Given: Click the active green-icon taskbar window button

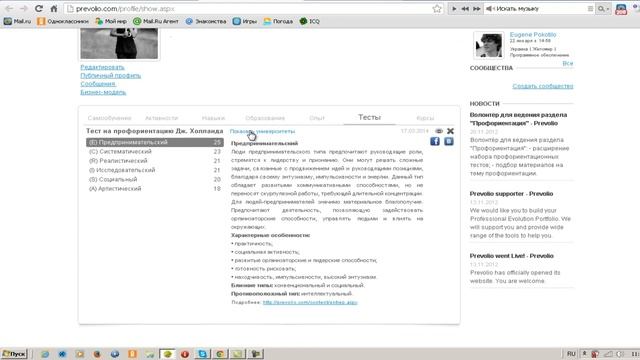Looking at the screenshot, I should pyautogui.click(x=167, y=354).
